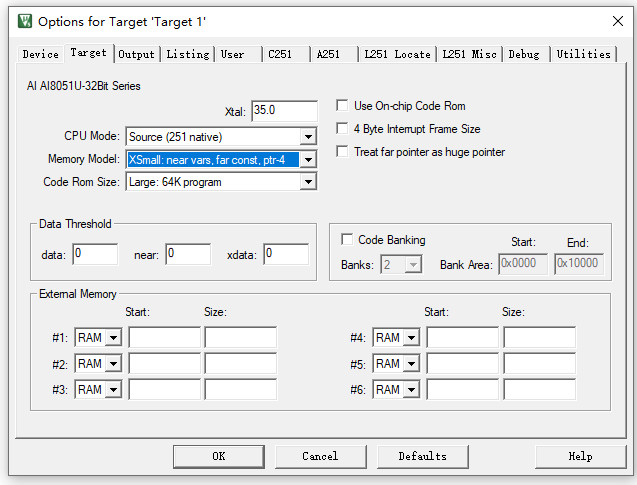This screenshot has height=485, width=637.
Task: Open the Help button
Action: pos(581,457)
